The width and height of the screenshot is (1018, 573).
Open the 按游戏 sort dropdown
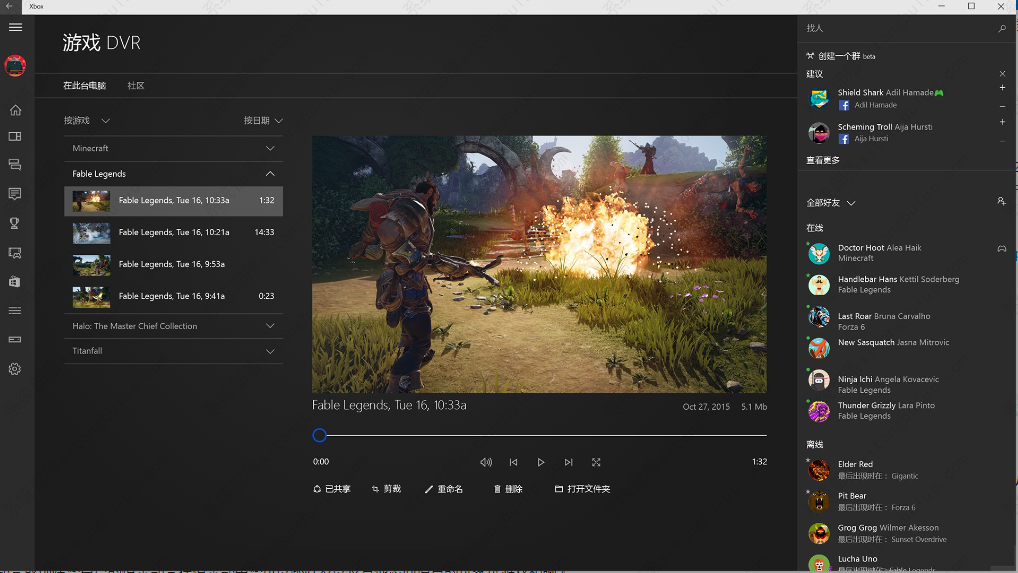[87, 121]
